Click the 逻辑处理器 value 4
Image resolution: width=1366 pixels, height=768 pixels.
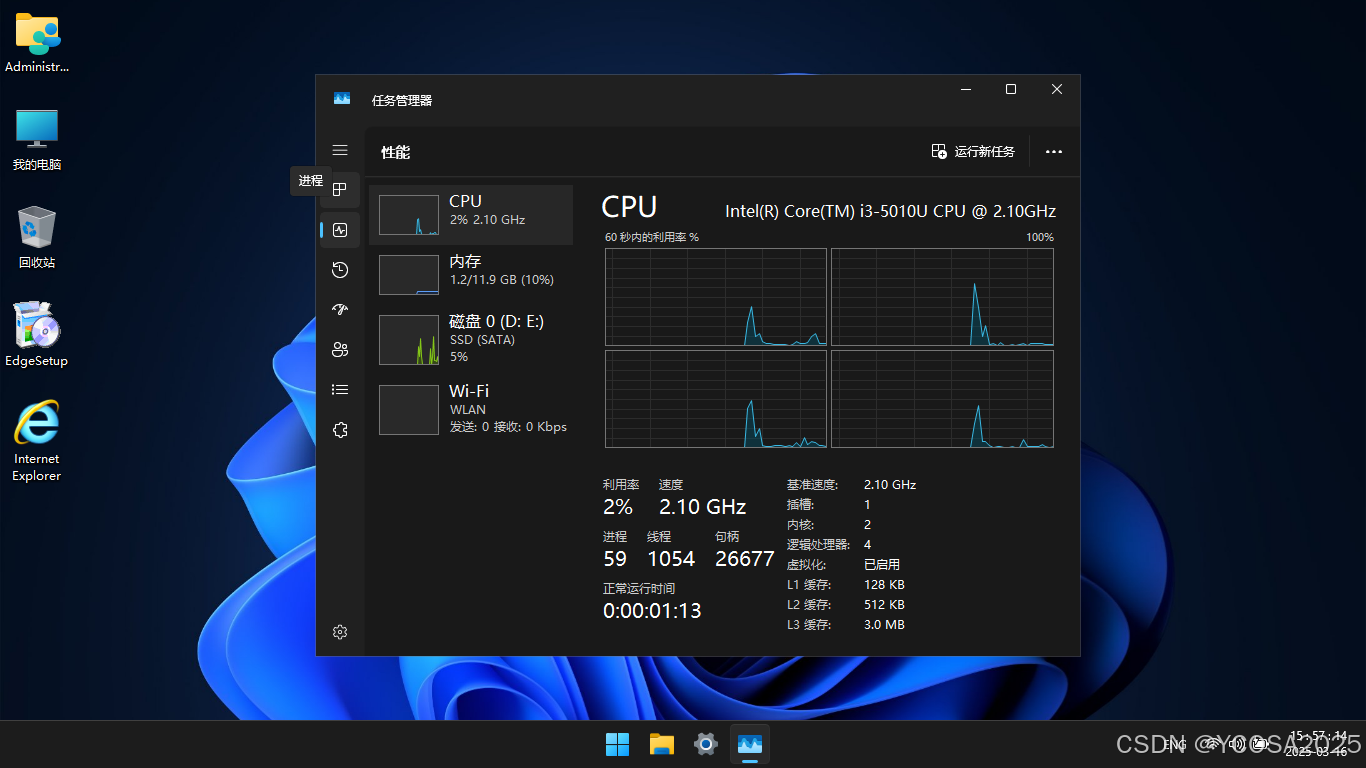coord(867,544)
